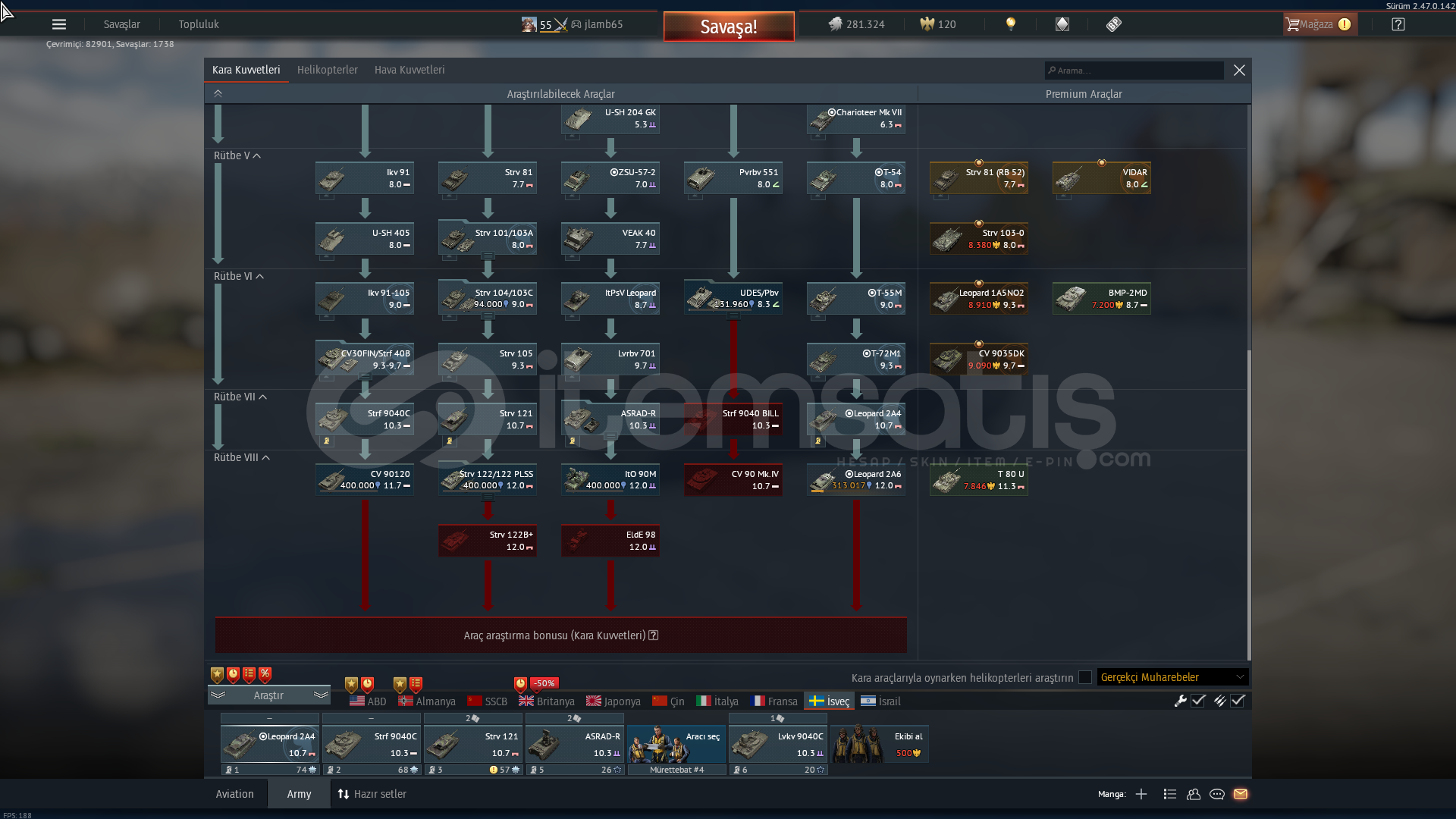Click the jlamb65 player name
The height and width of the screenshot is (819, 1456).
pos(604,24)
